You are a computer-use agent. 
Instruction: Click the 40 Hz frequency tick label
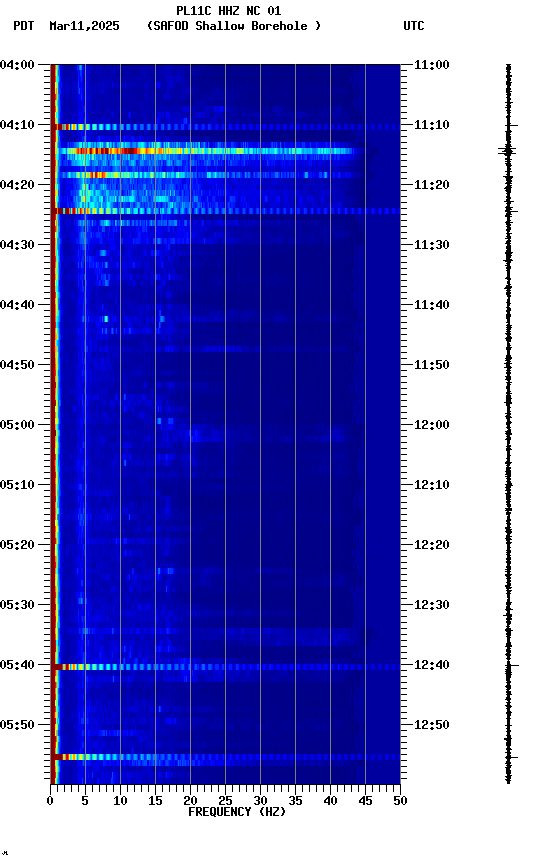click(x=330, y=801)
